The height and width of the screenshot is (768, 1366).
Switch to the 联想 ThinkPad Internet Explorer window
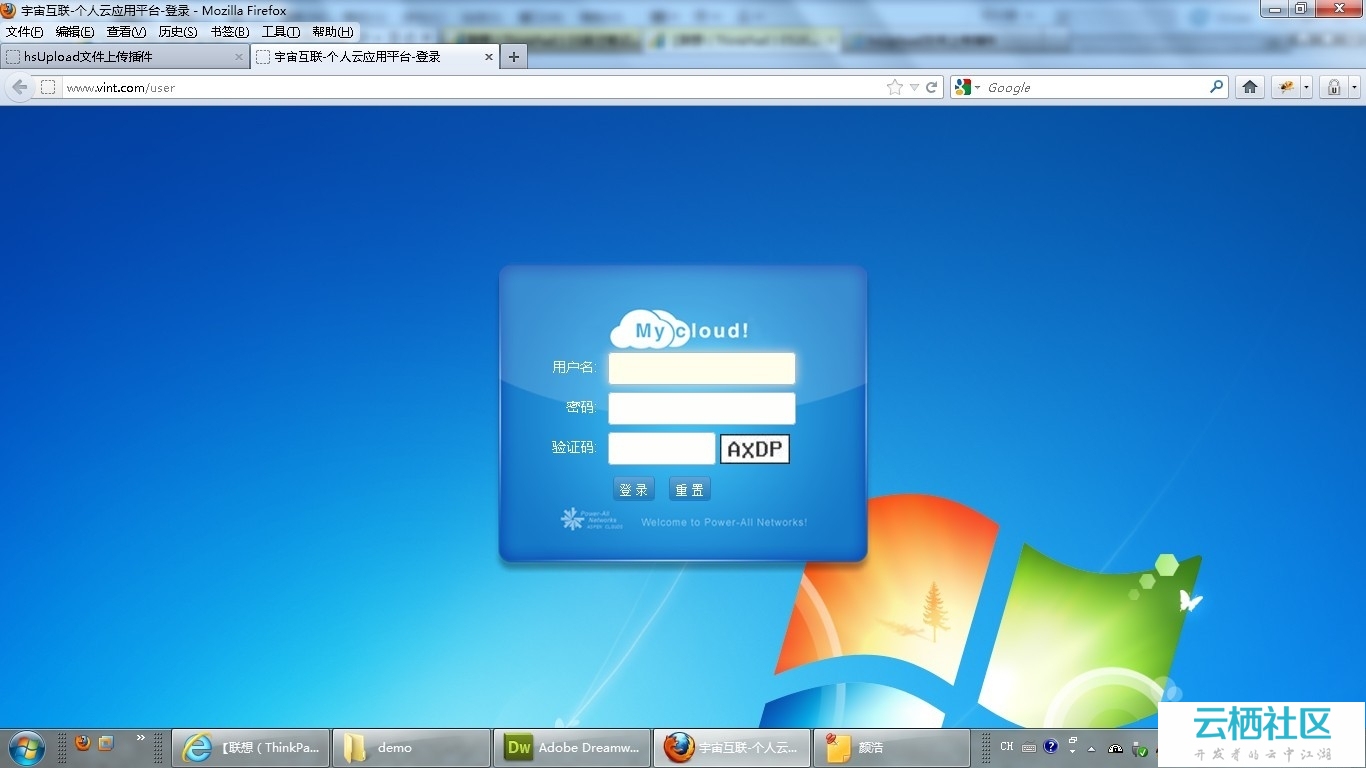(251, 747)
